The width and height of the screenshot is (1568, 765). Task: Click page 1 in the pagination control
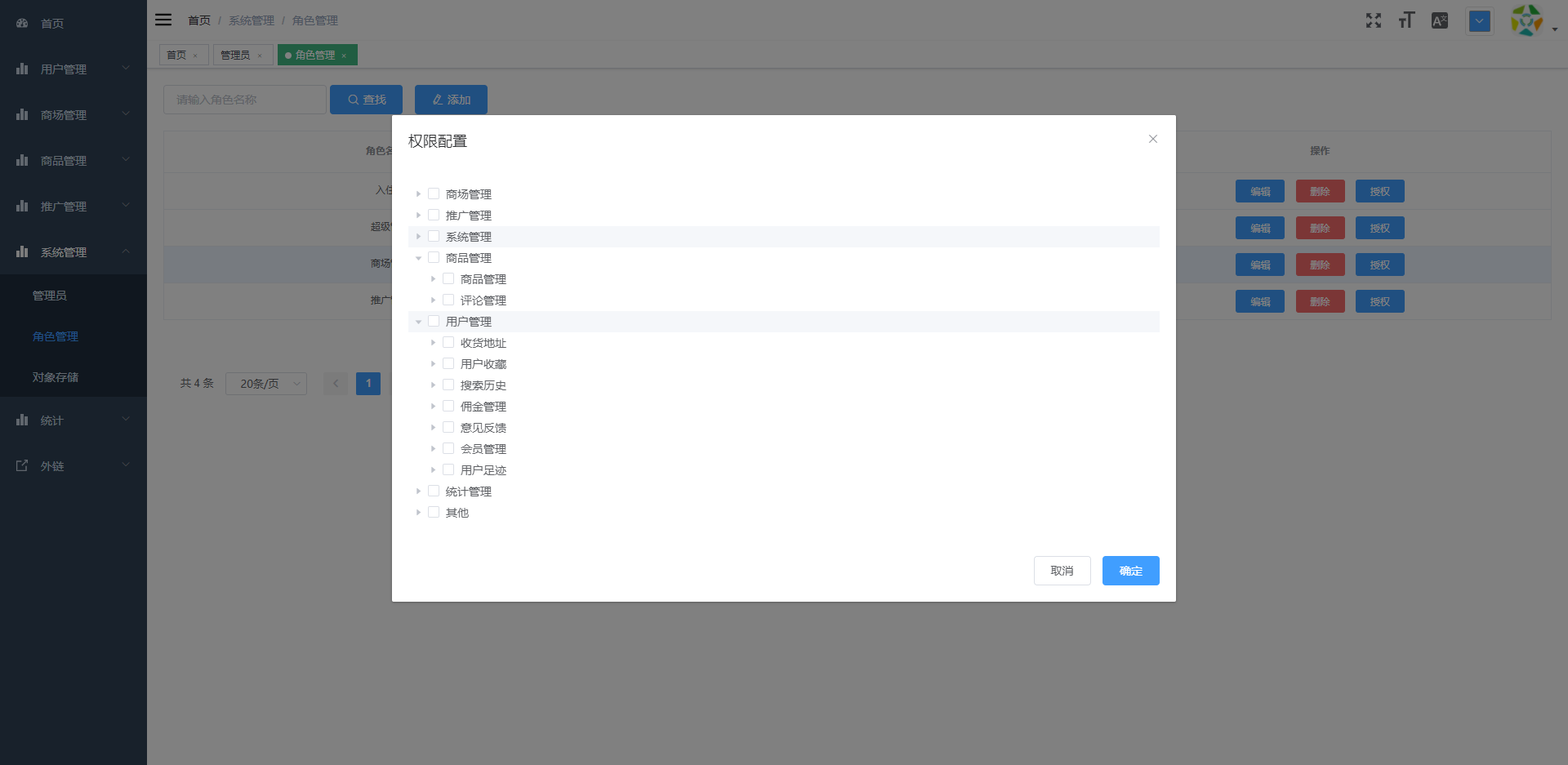[368, 384]
